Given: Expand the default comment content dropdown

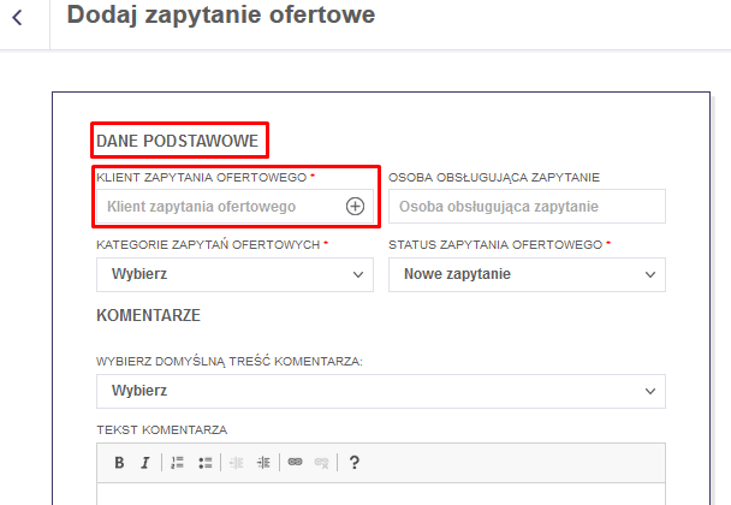Looking at the screenshot, I should coord(380,391).
